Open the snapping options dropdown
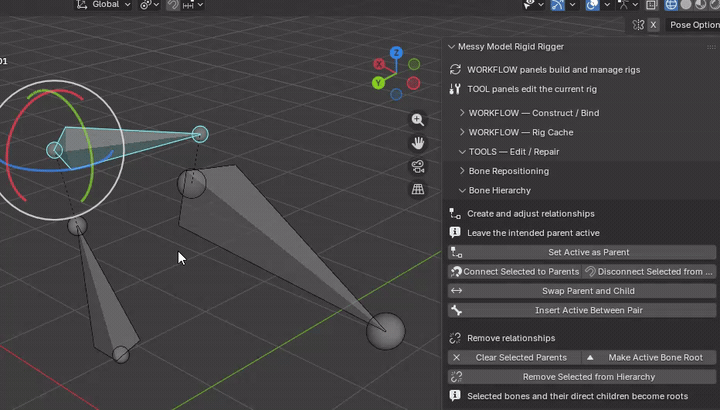The image size is (720, 410). tap(193, 5)
